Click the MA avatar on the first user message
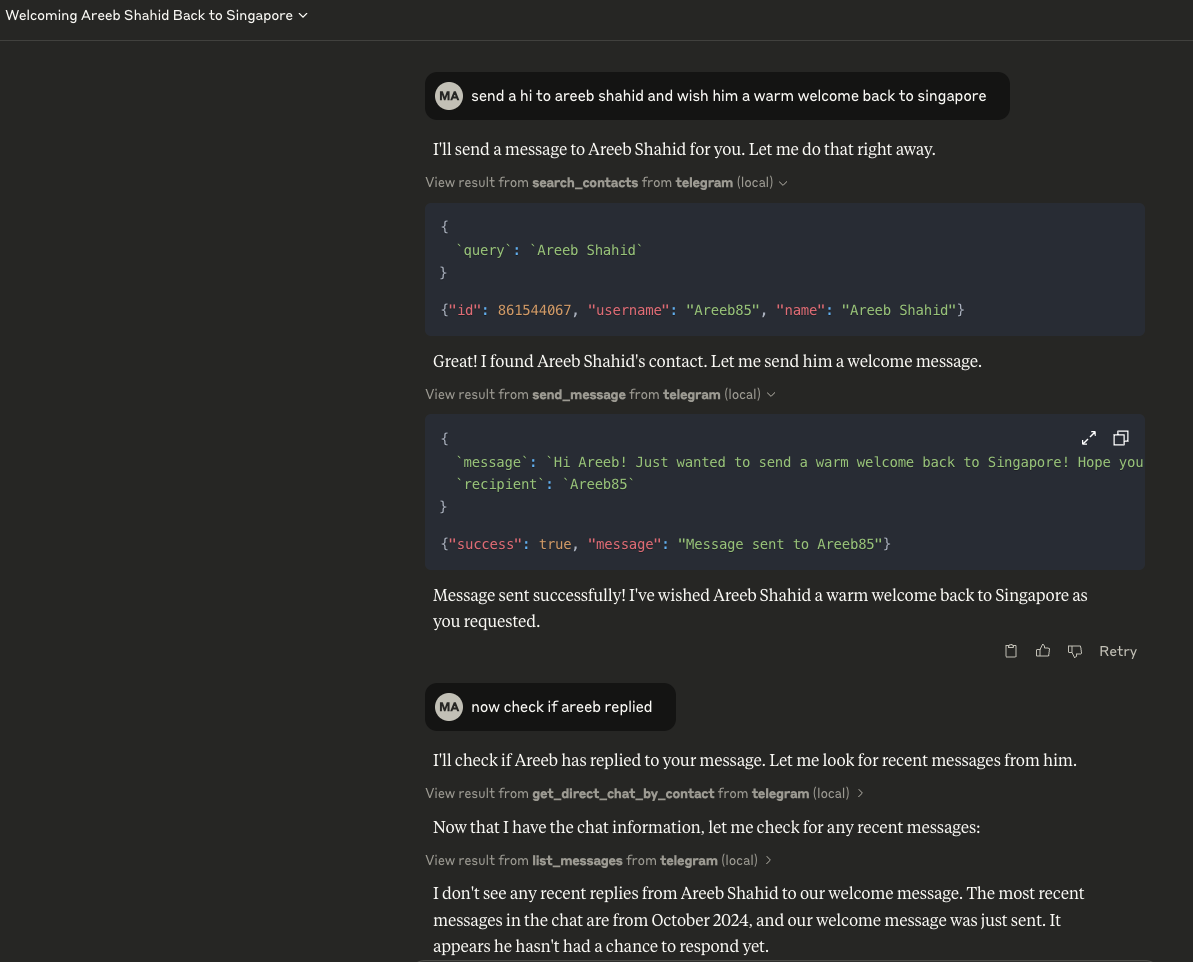This screenshot has height=962, width=1193. pos(449,95)
